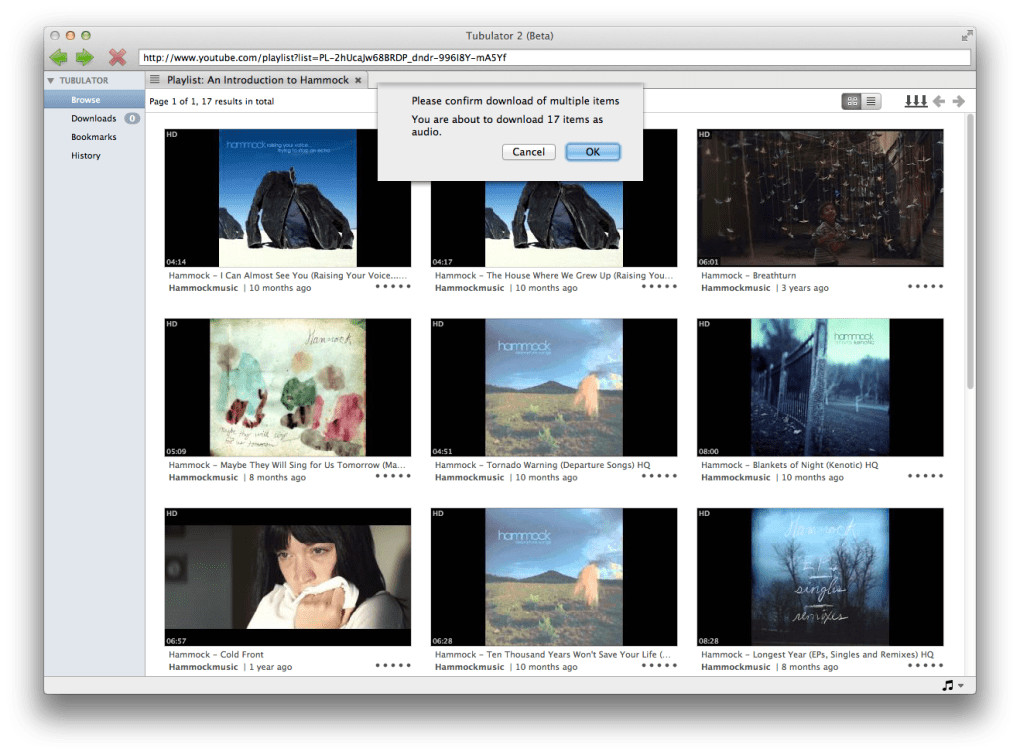1020x755 pixels.
Task: Click rating dots for Breathturn
Action: (x=925, y=287)
